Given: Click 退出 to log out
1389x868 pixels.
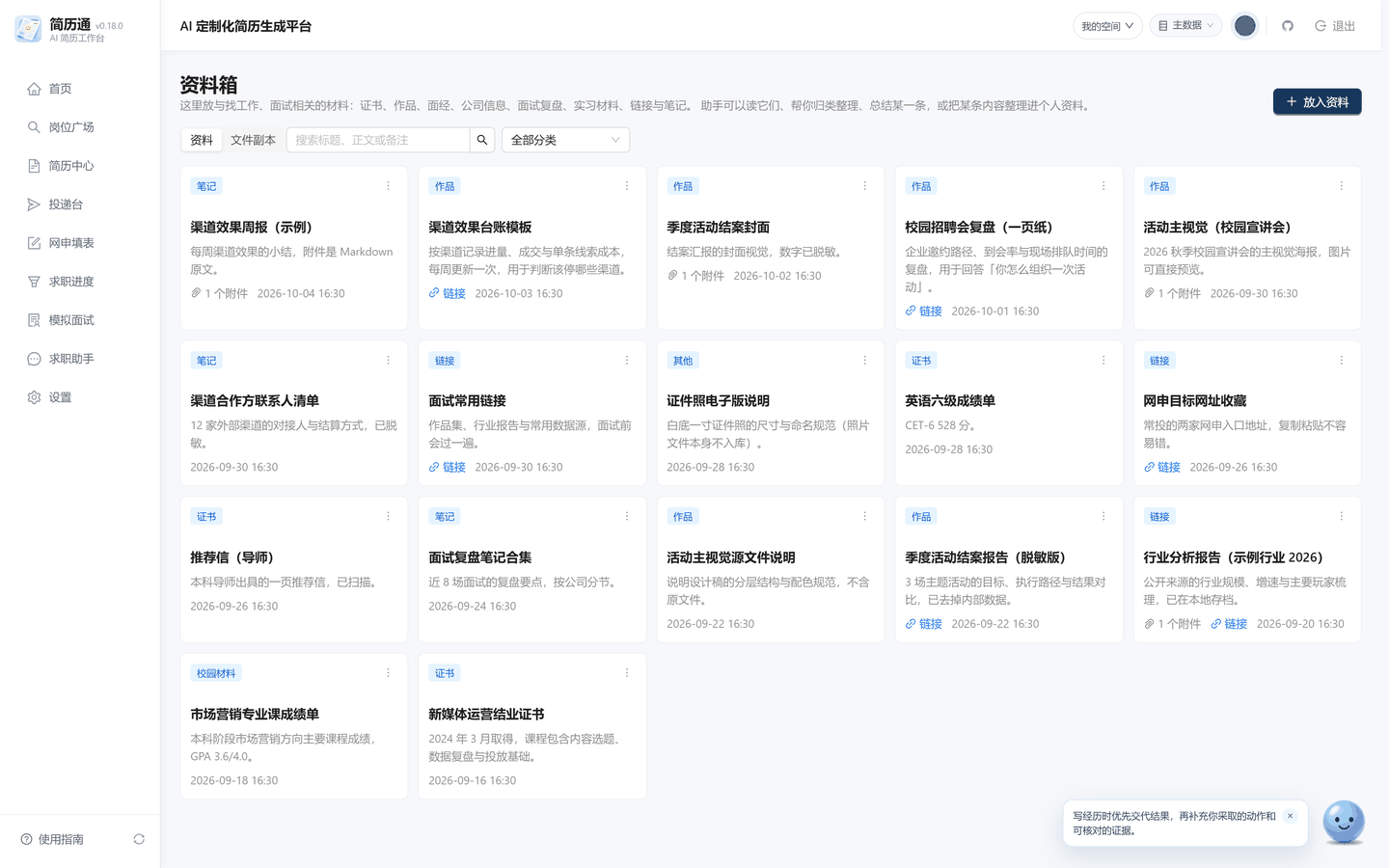Looking at the screenshot, I should pyautogui.click(x=1335, y=26).
